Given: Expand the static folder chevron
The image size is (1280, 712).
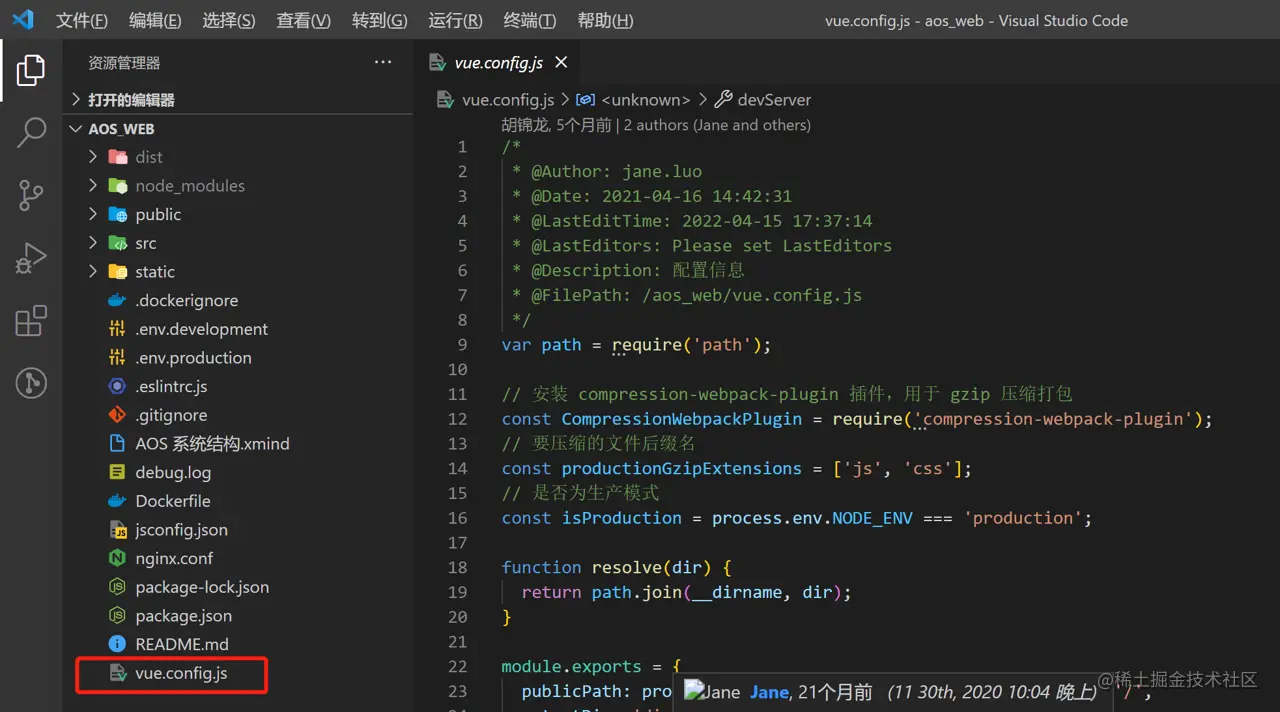Looking at the screenshot, I should pos(93,272).
